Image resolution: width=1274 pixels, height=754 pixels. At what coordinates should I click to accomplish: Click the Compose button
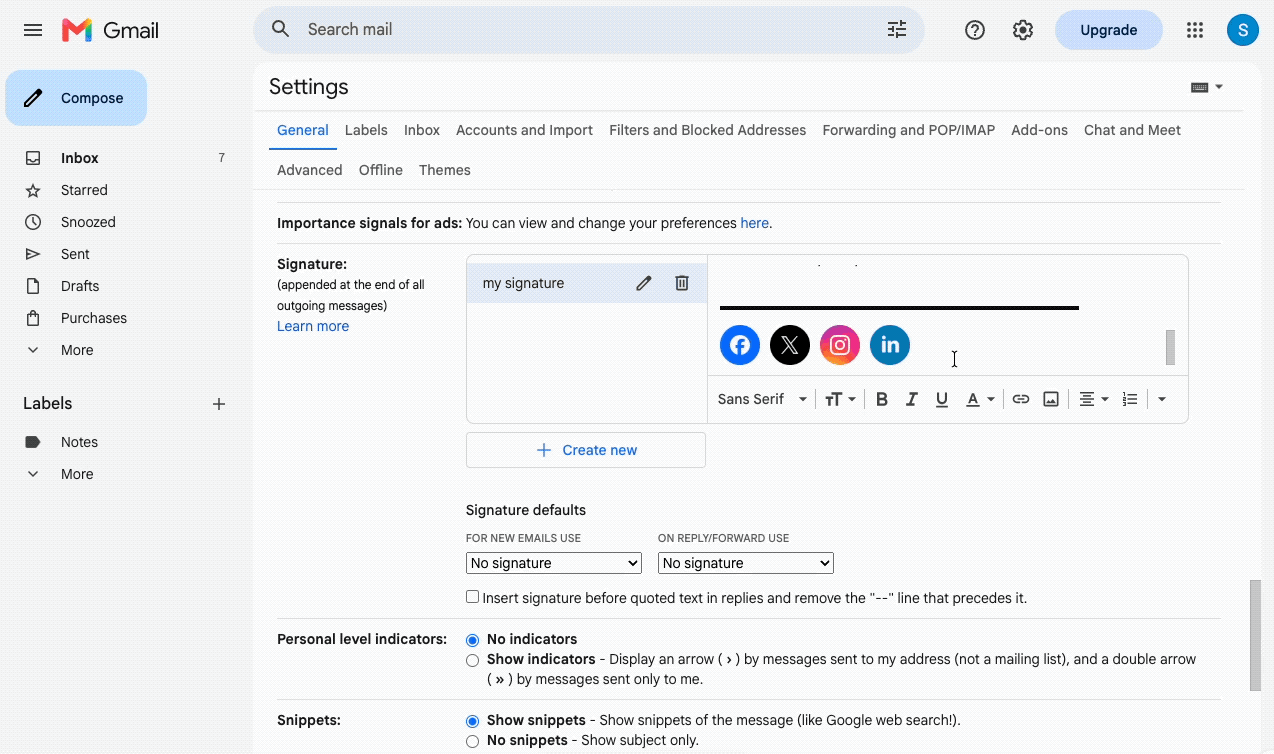76,98
